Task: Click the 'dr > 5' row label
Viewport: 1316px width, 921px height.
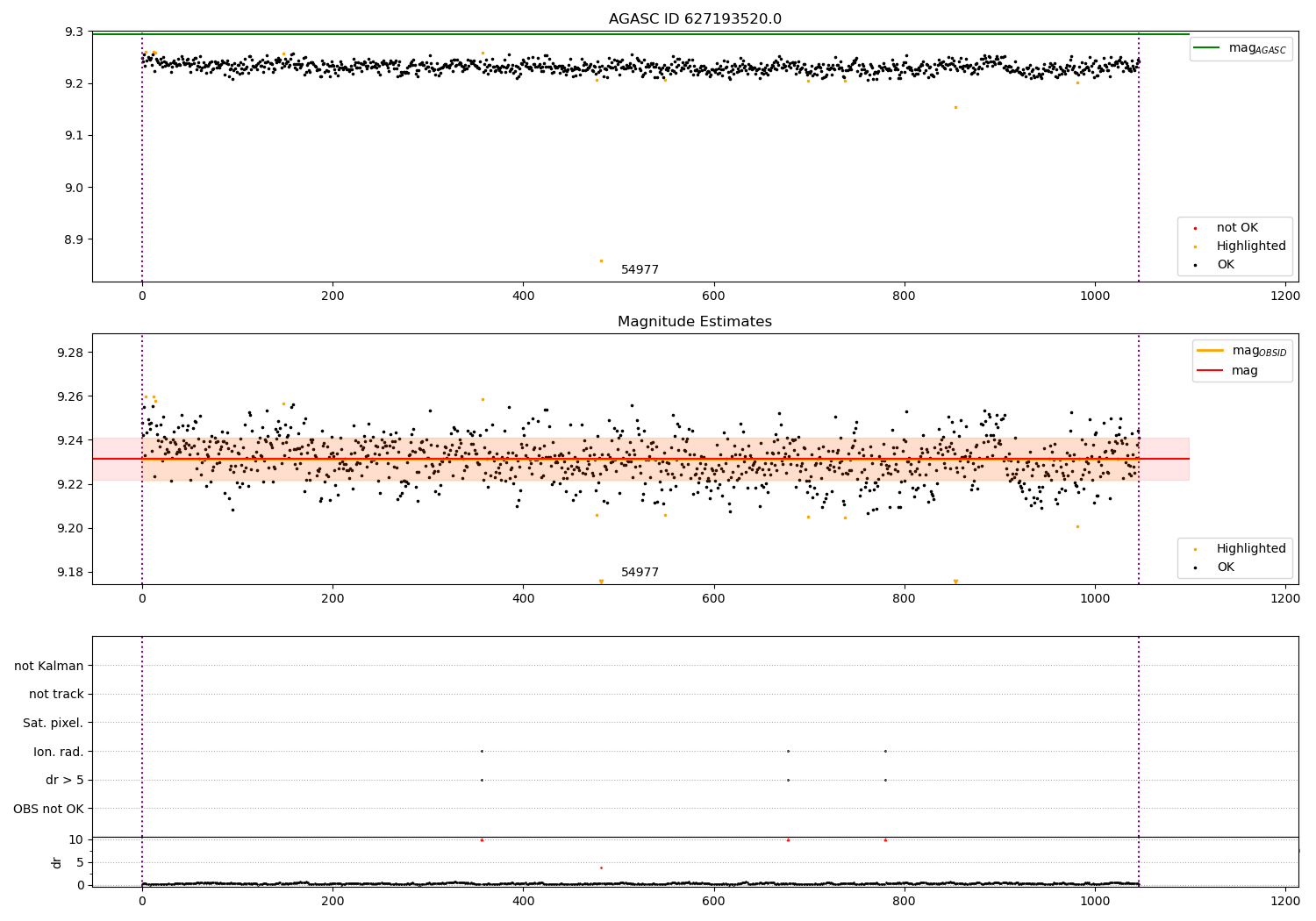Action: point(65,780)
